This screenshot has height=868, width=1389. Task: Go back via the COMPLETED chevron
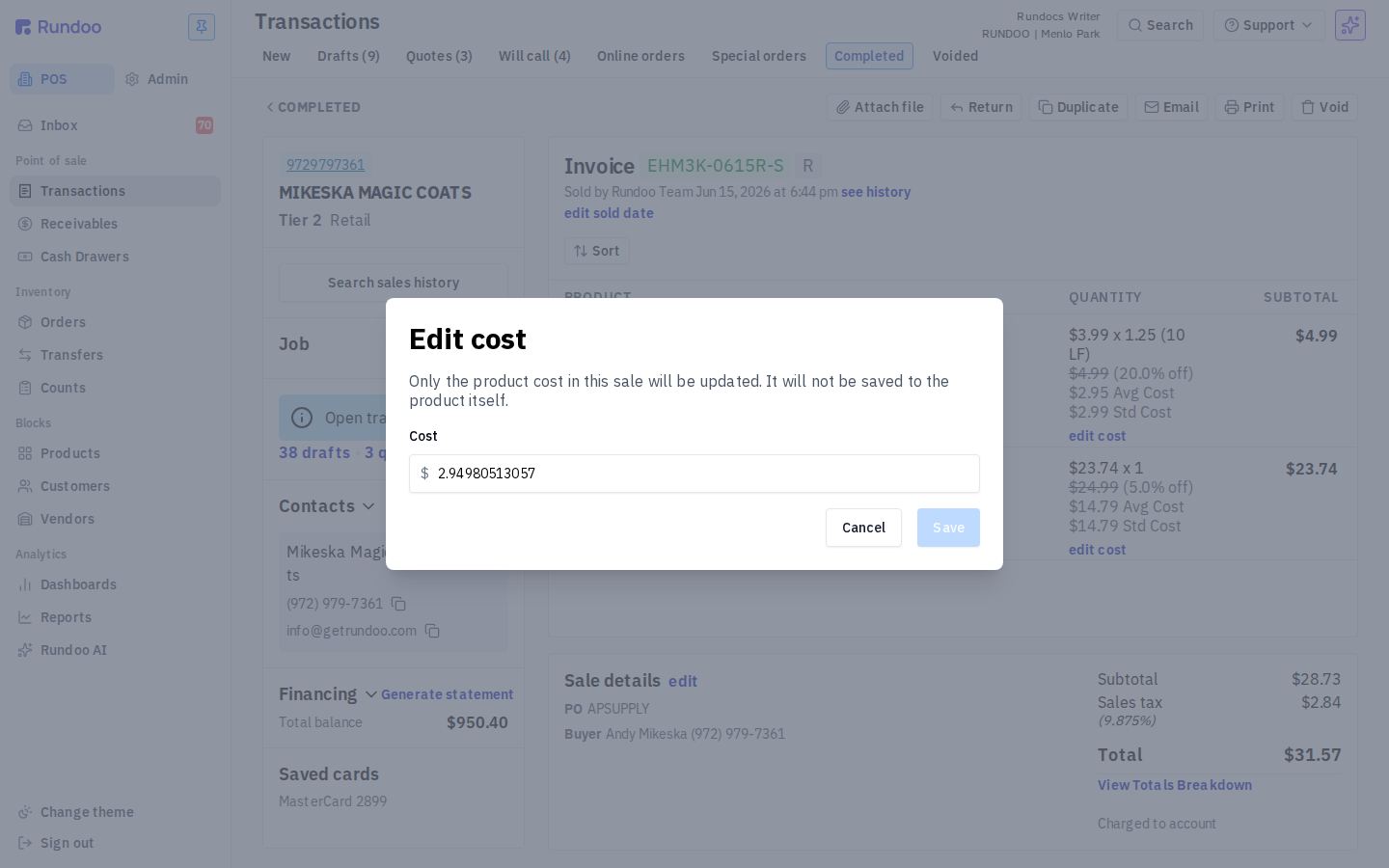[x=270, y=107]
